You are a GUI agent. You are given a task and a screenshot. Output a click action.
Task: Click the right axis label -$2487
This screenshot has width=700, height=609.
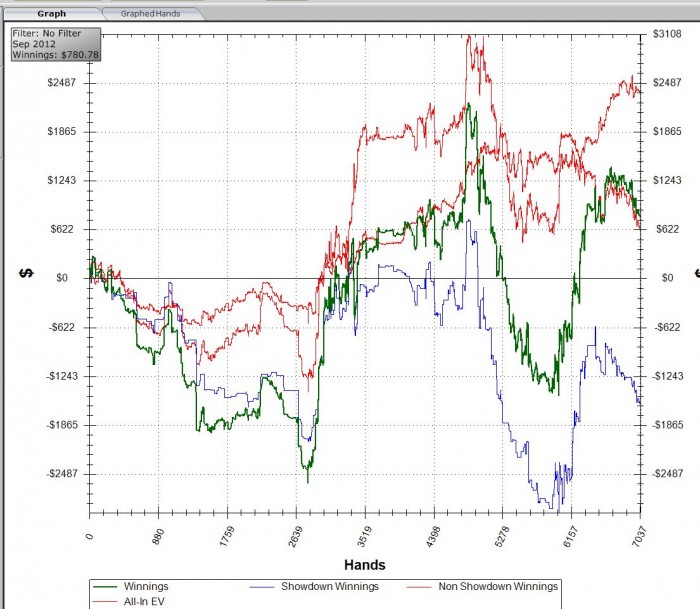667,473
